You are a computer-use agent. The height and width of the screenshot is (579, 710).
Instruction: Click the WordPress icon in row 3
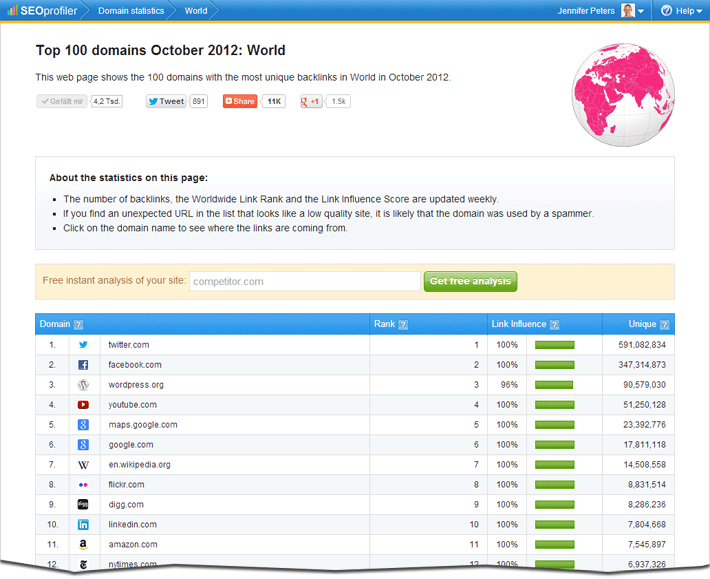click(83, 385)
